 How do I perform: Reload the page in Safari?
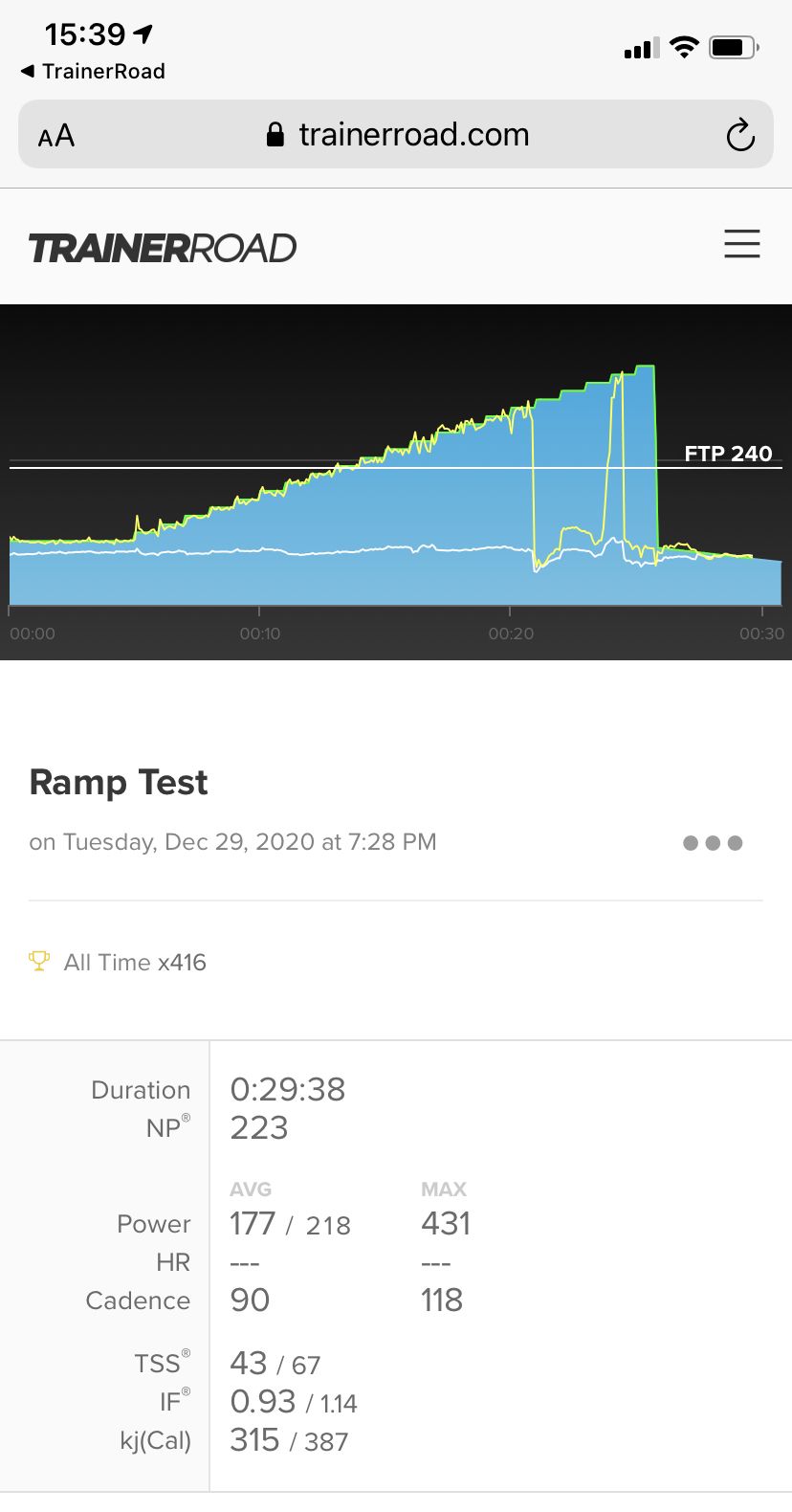pyautogui.click(x=739, y=135)
